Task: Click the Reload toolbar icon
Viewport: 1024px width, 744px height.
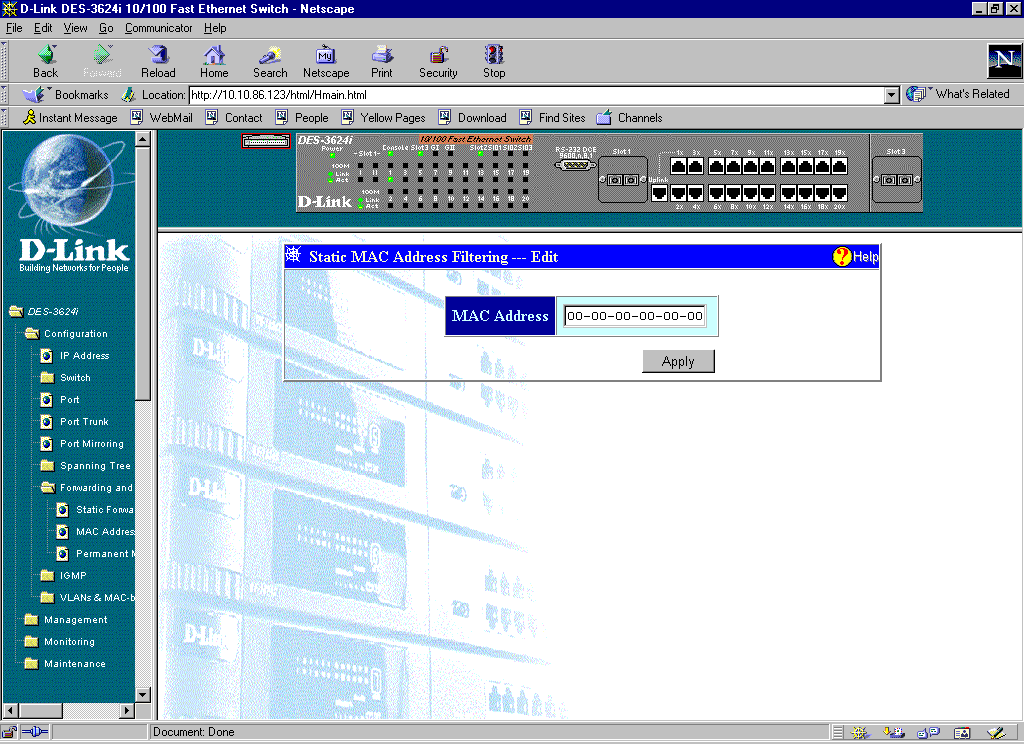Action: [x=158, y=55]
